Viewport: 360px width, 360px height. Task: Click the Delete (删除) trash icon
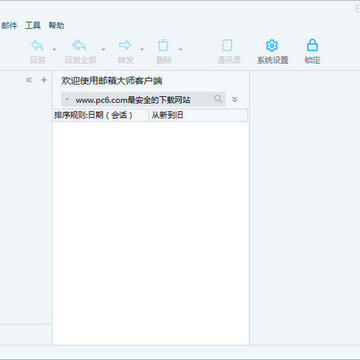163,45
